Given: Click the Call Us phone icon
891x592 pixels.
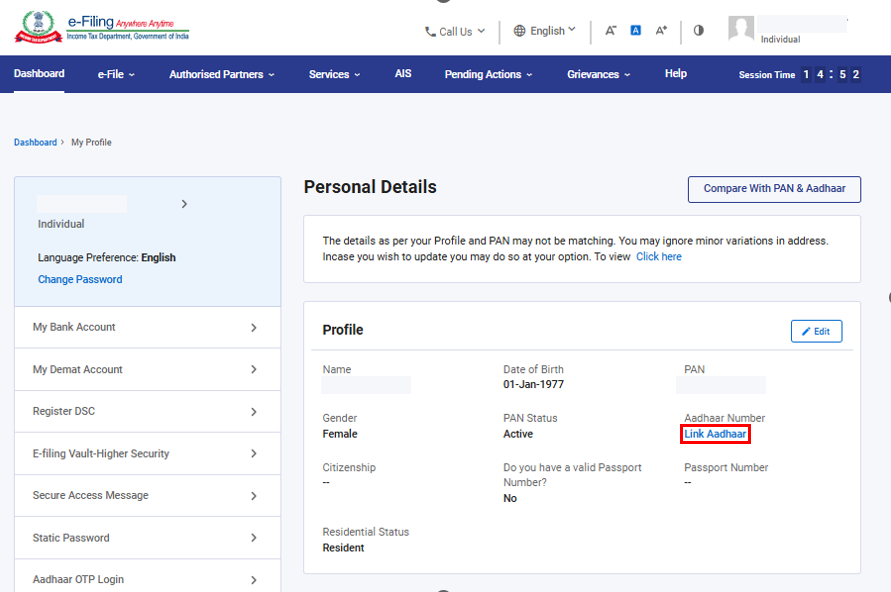Looking at the screenshot, I should pos(430,32).
